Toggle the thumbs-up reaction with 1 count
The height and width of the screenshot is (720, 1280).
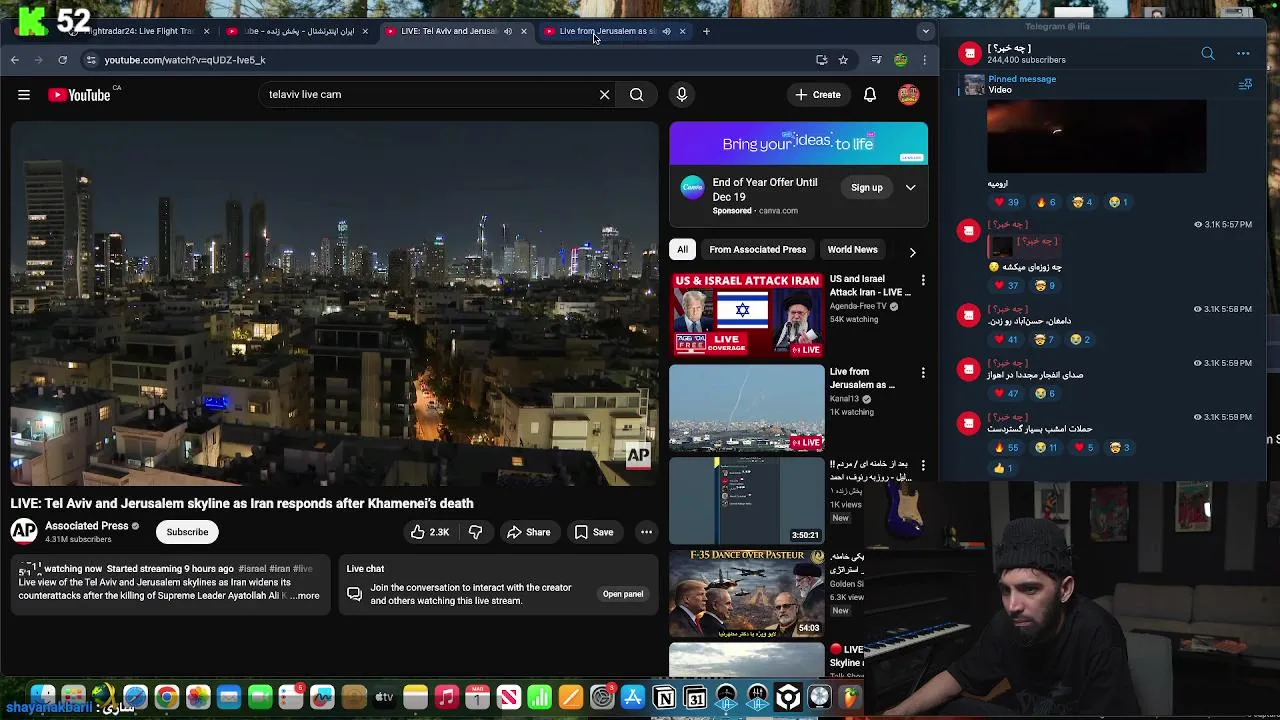(x=1003, y=468)
